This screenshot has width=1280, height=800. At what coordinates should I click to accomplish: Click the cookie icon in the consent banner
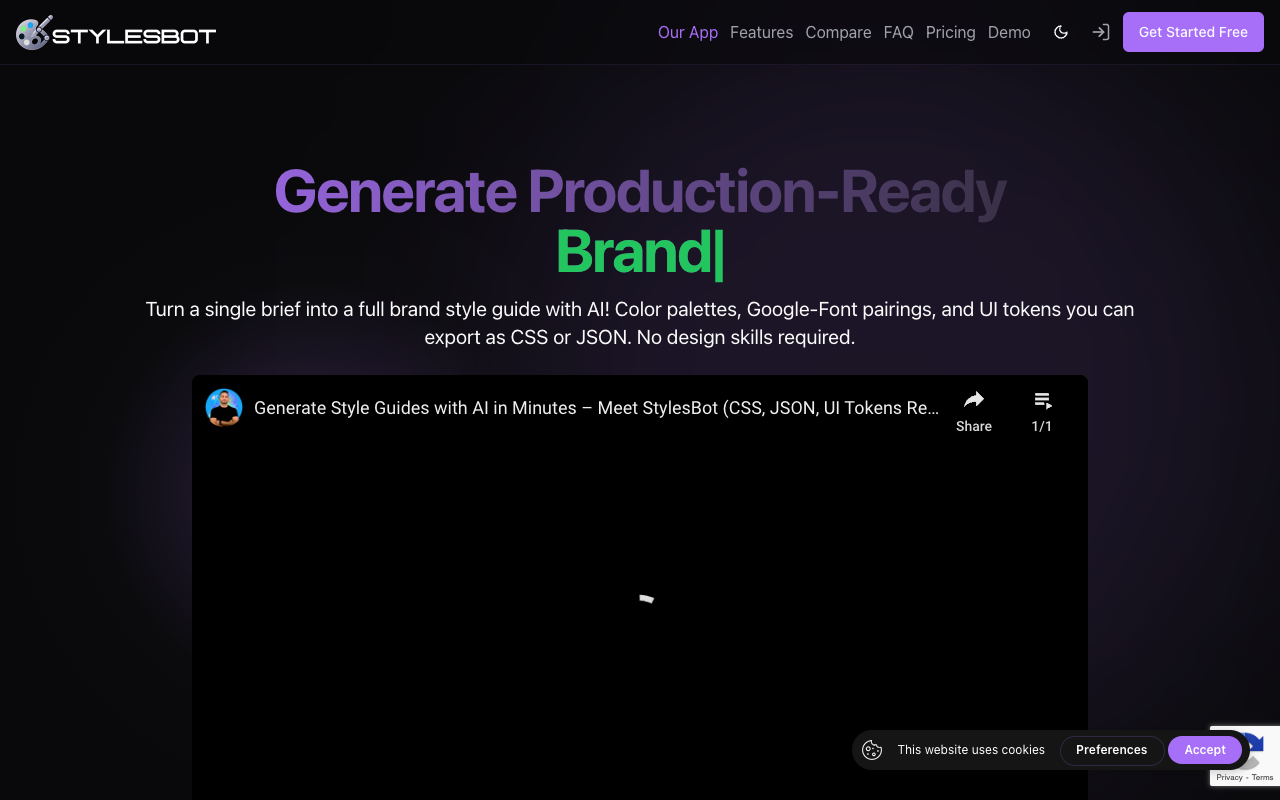click(872, 750)
